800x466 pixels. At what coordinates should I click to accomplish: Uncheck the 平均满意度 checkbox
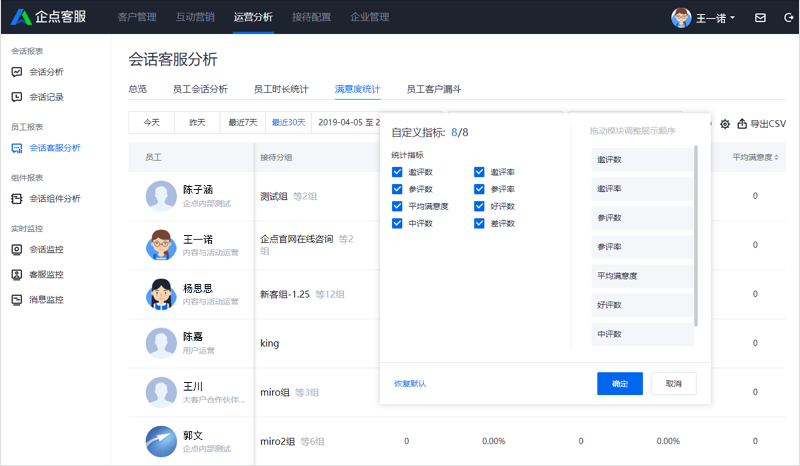397,206
